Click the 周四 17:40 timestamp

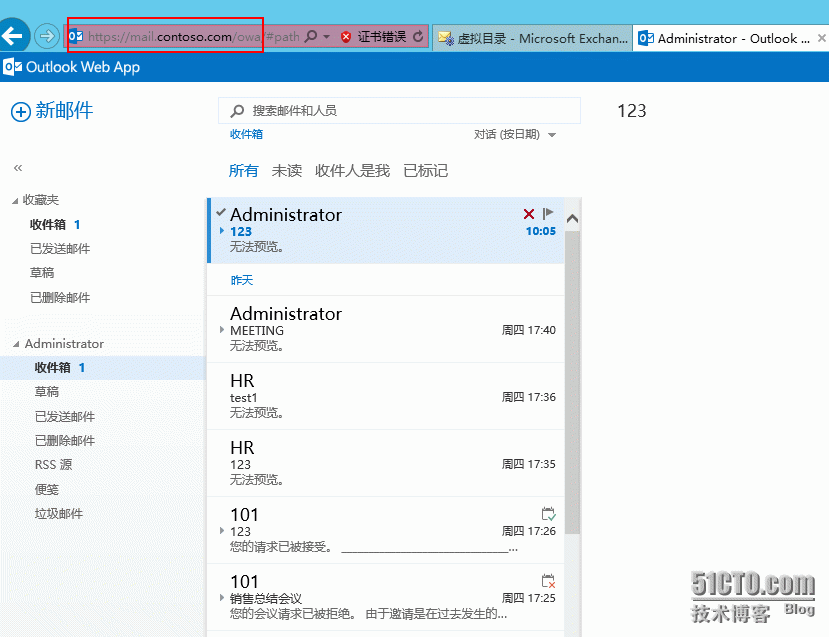(x=529, y=330)
